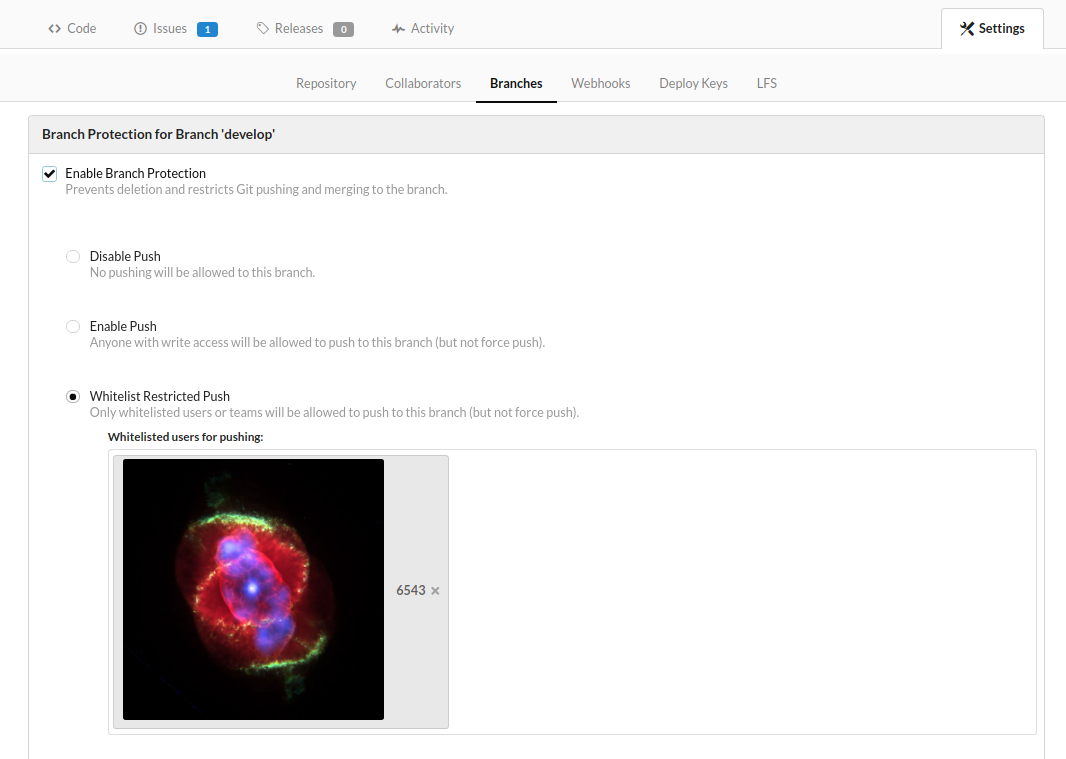Select the Enable Push radio button

click(x=73, y=326)
